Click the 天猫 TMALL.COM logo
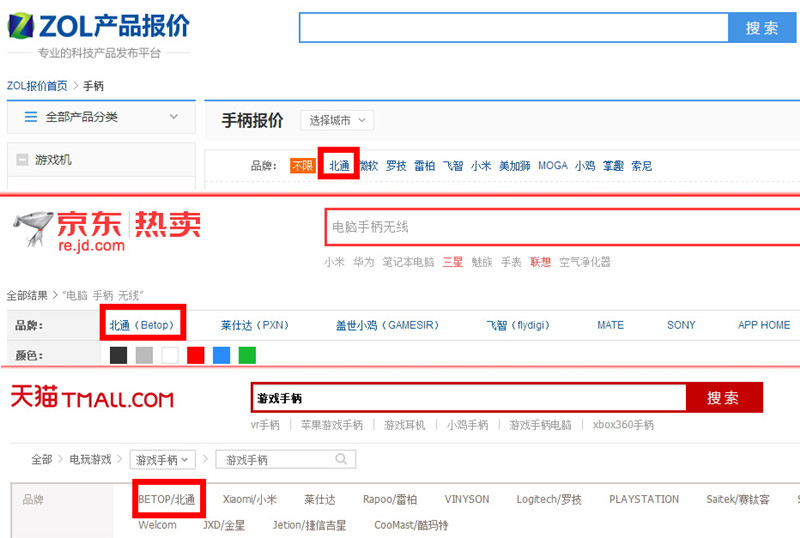This screenshot has width=800, height=538. click(x=92, y=397)
